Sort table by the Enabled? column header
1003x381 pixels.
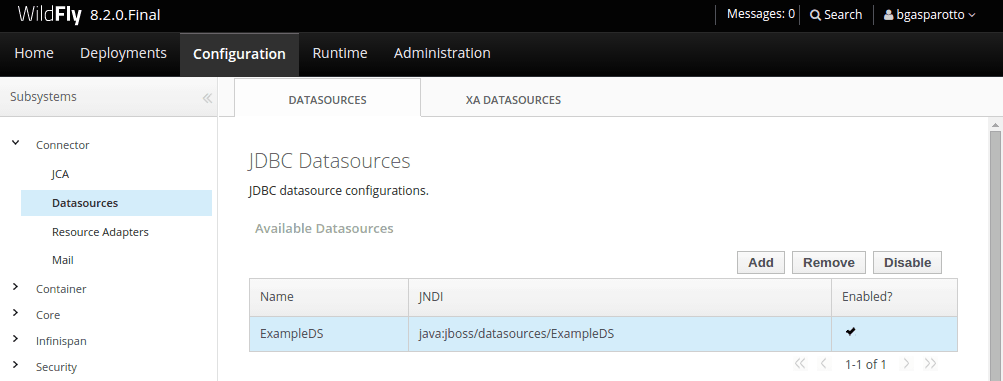pyautogui.click(x=894, y=297)
